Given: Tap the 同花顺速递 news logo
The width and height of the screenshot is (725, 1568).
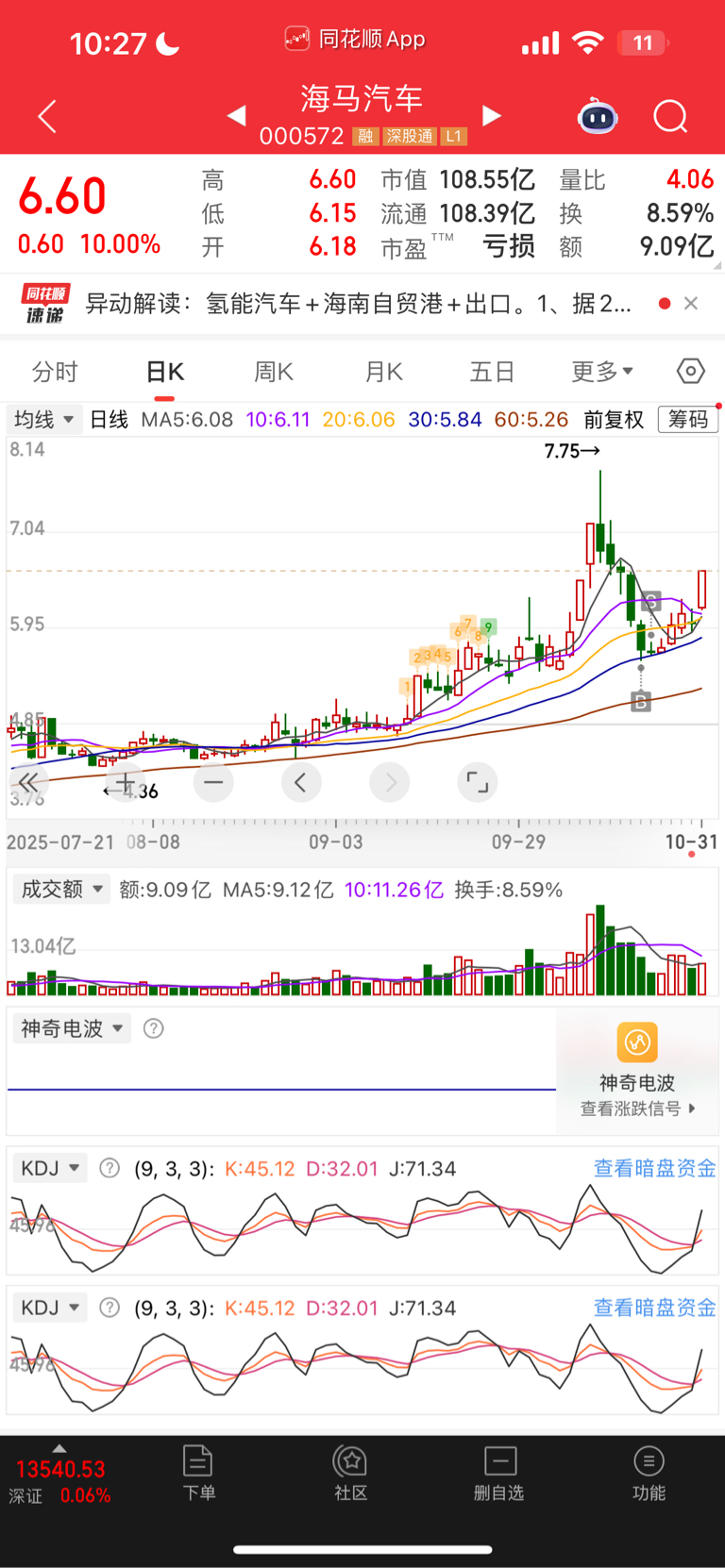Looking at the screenshot, I should point(44,304).
